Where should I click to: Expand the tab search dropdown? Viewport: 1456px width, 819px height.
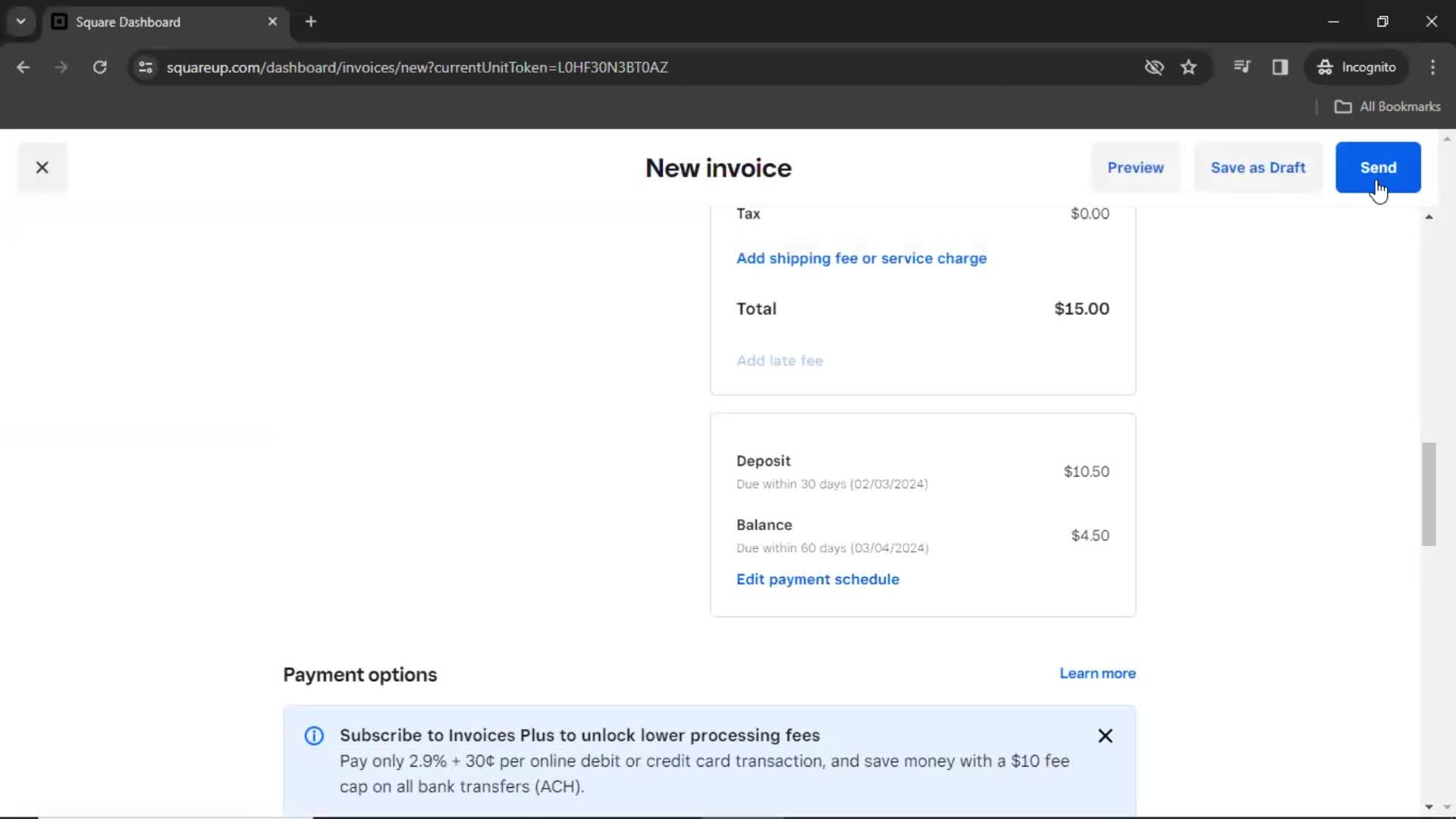[21, 22]
